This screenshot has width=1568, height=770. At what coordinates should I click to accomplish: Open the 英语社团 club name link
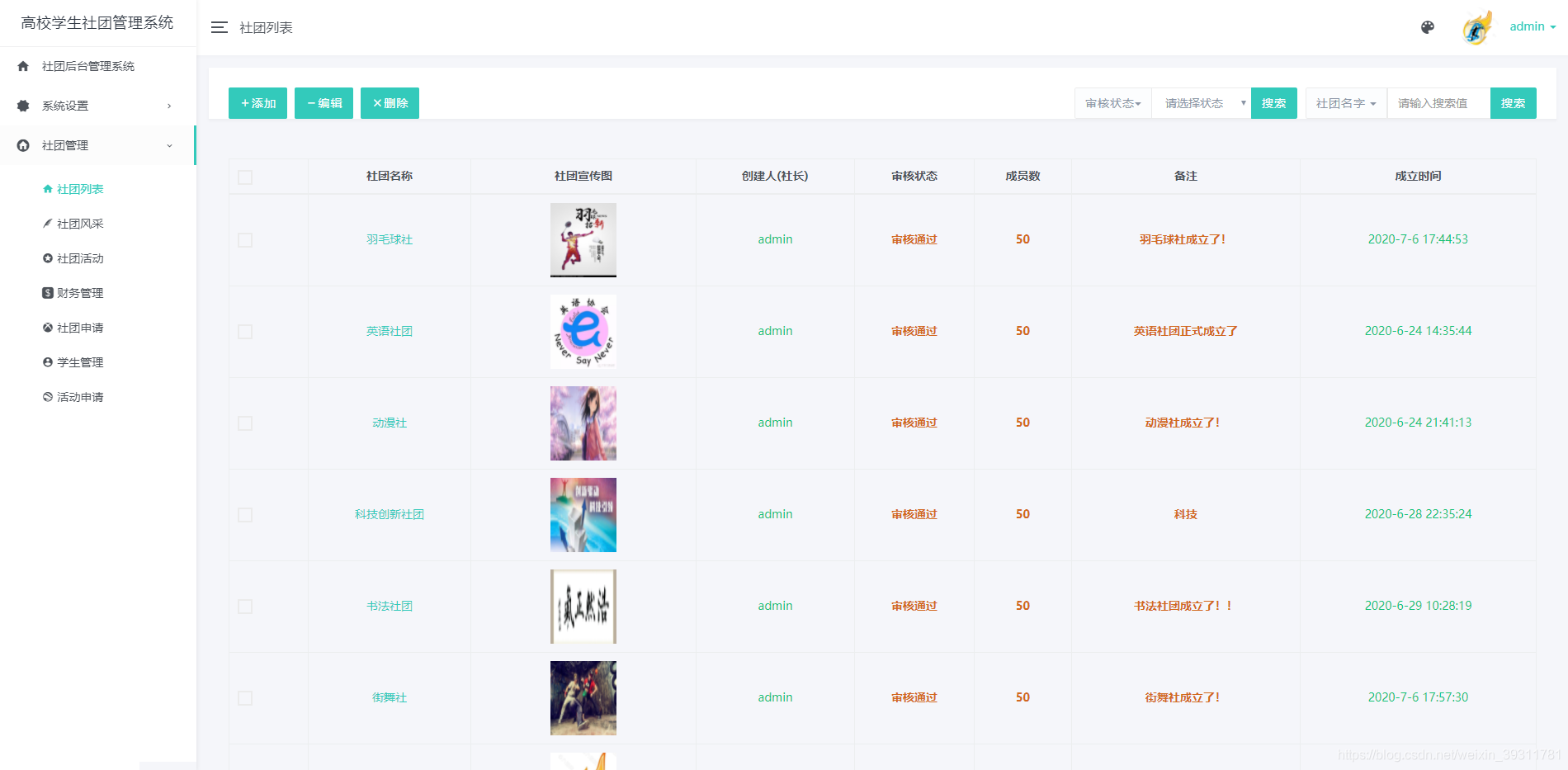pyautogui.click(x=390, y=331)
